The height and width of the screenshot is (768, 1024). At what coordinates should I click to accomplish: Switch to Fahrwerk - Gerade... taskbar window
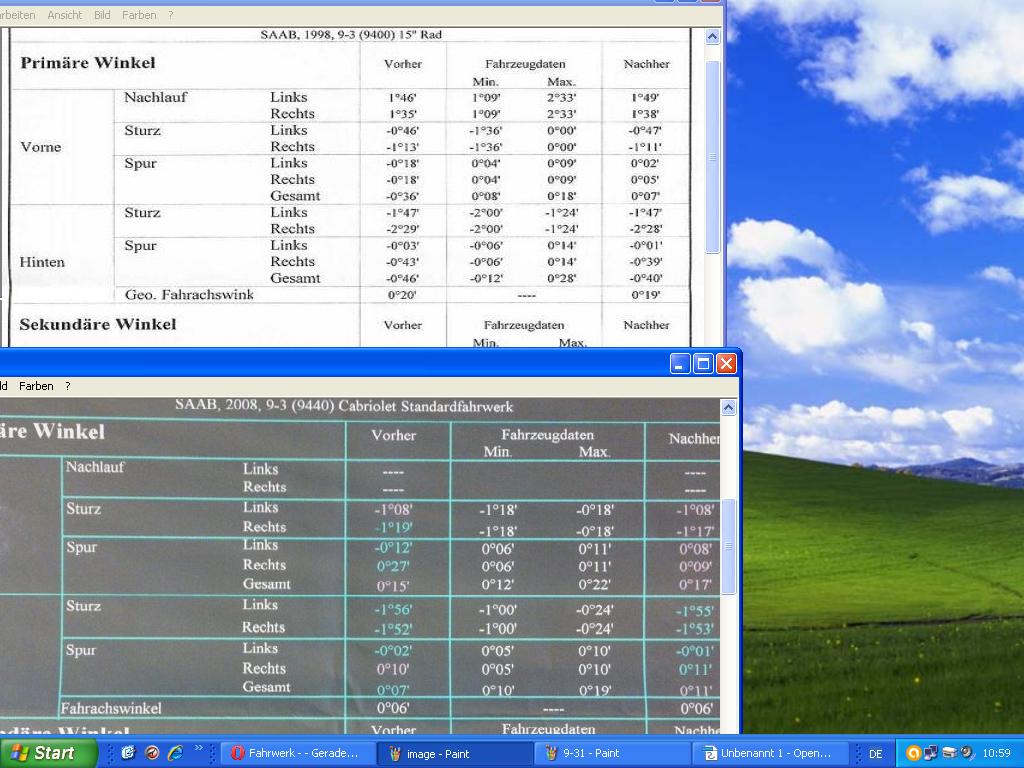coord(298,753)
